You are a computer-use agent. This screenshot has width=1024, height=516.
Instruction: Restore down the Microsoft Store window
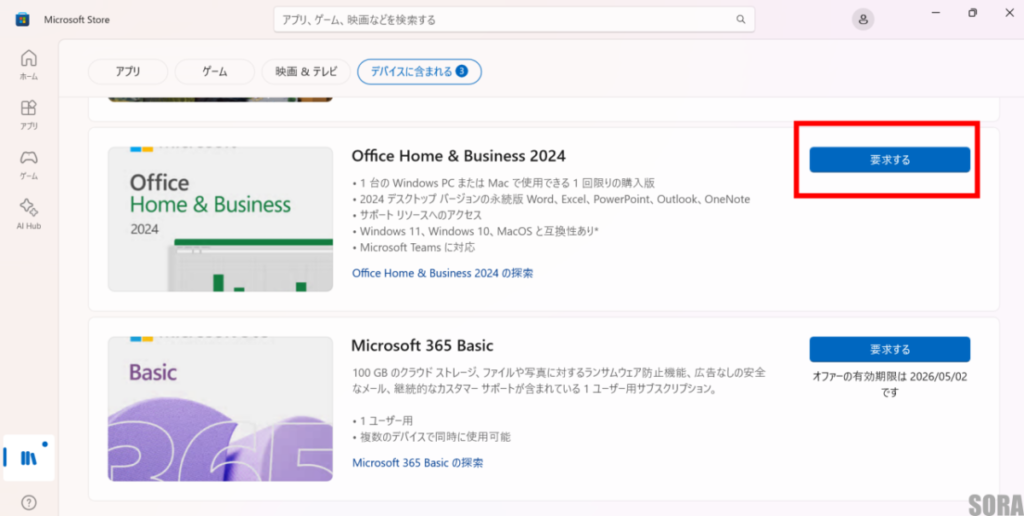[973, 12]
